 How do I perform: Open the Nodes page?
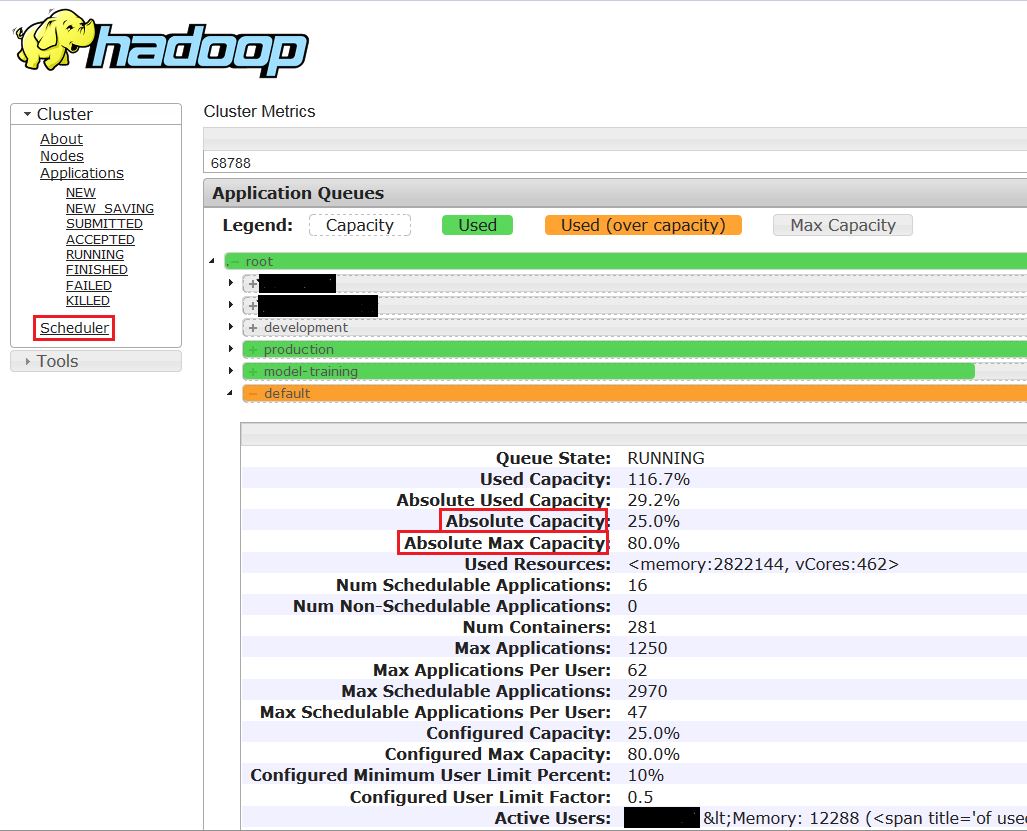tap(61, 156)
